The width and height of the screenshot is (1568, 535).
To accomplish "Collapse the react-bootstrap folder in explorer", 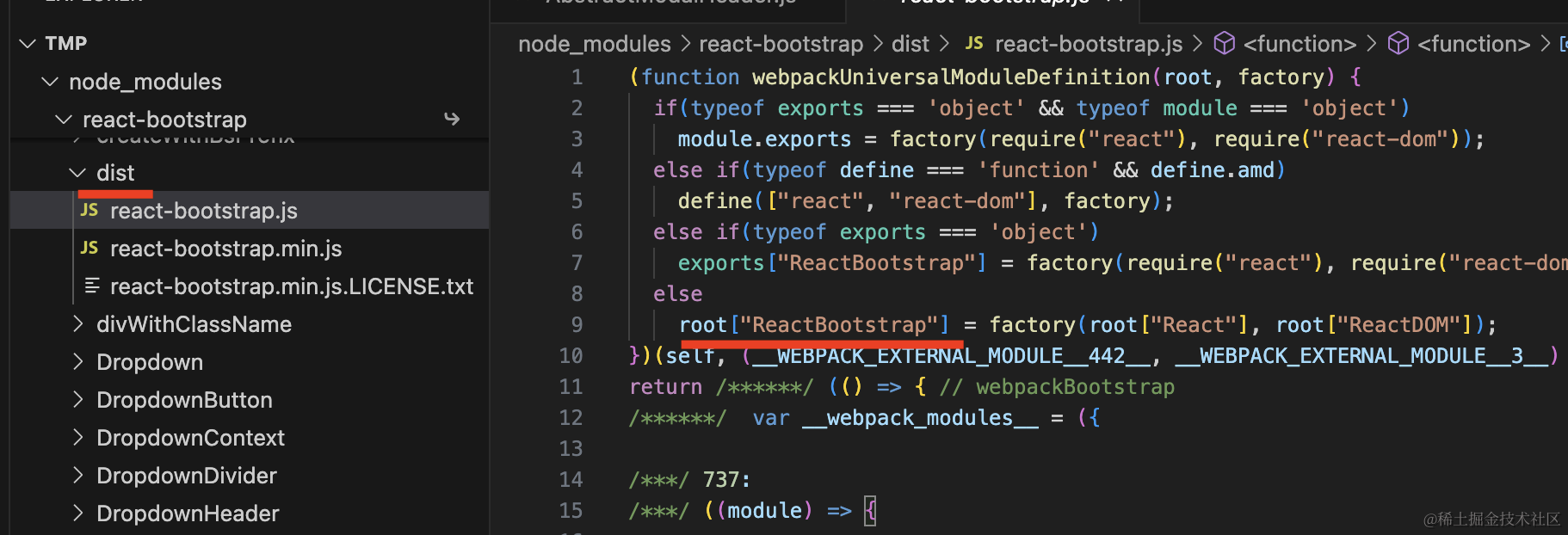I will coord(64,119).
